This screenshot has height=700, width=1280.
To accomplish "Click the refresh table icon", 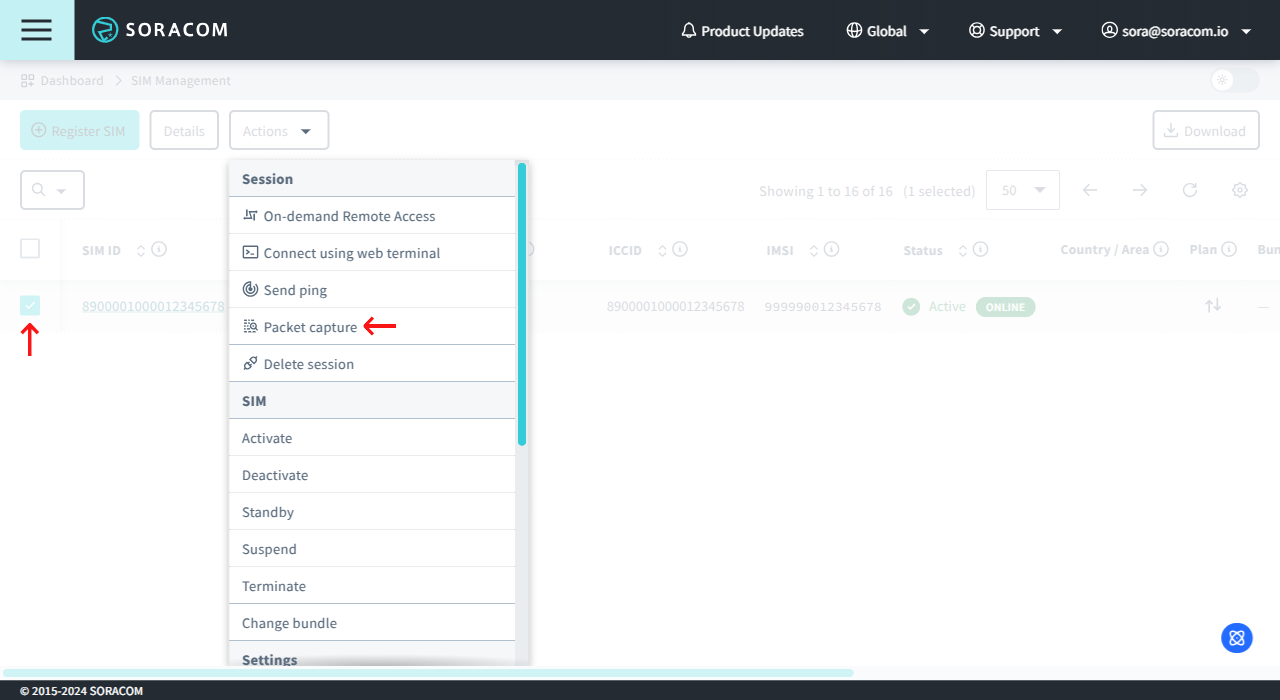I will 1190,190.
